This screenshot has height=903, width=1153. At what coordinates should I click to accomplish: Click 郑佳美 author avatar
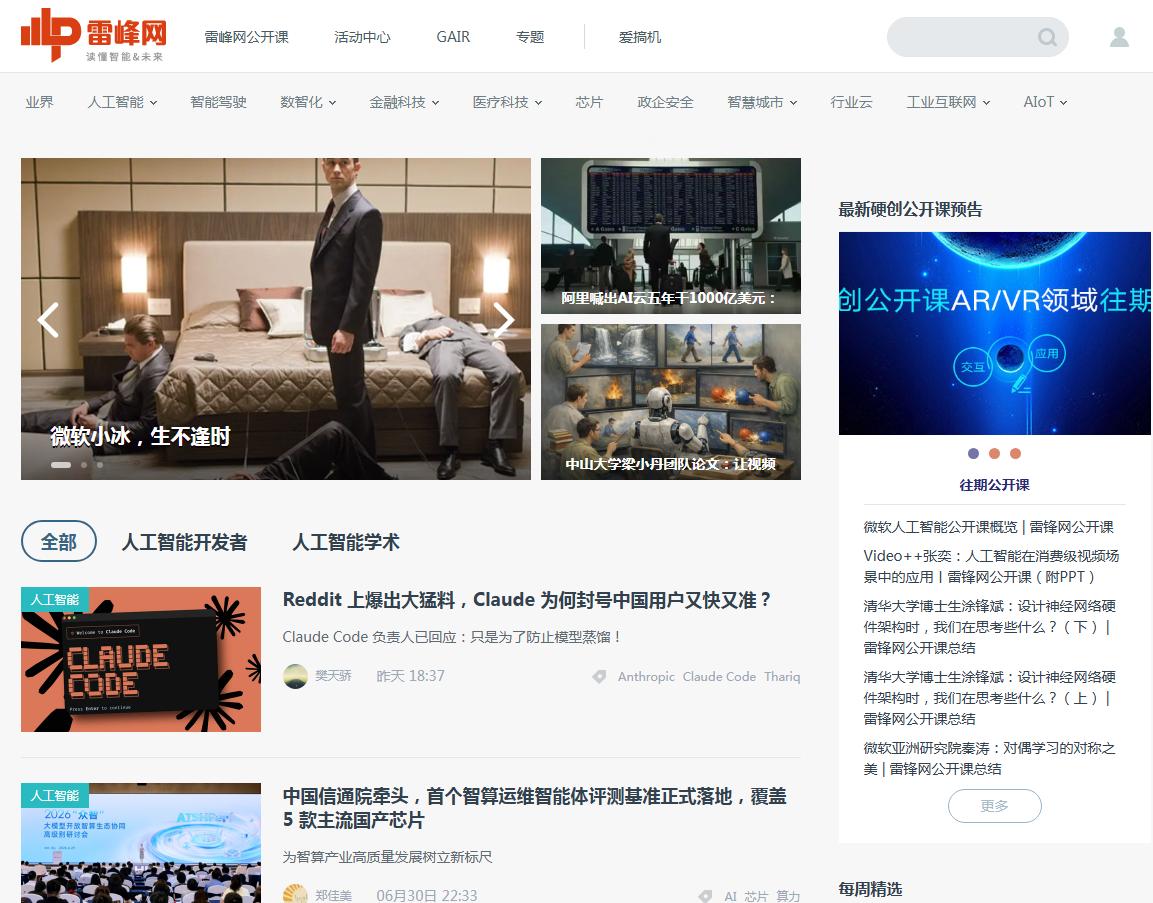click(x=295, y=894)
